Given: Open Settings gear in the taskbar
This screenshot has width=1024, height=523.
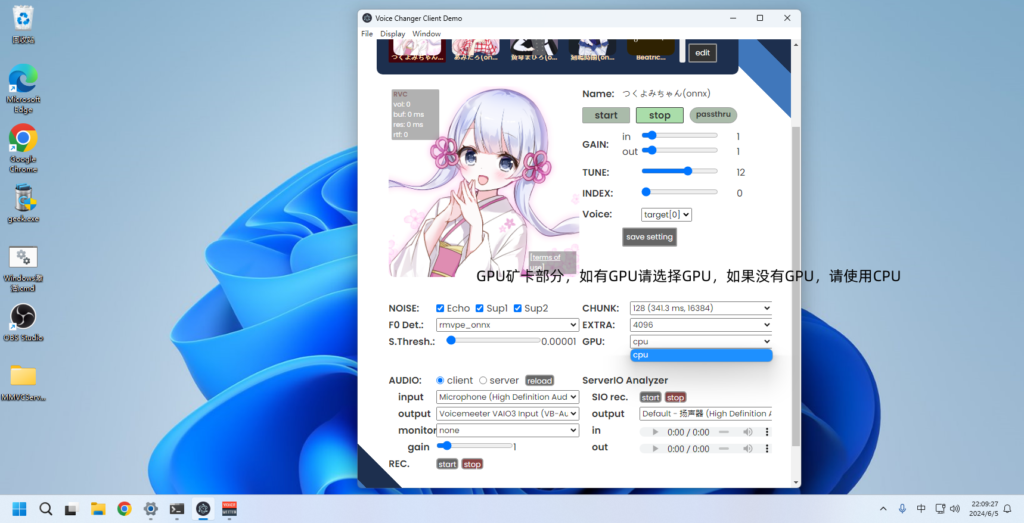Looking at the screenshot, I should [x=150, y=509].
